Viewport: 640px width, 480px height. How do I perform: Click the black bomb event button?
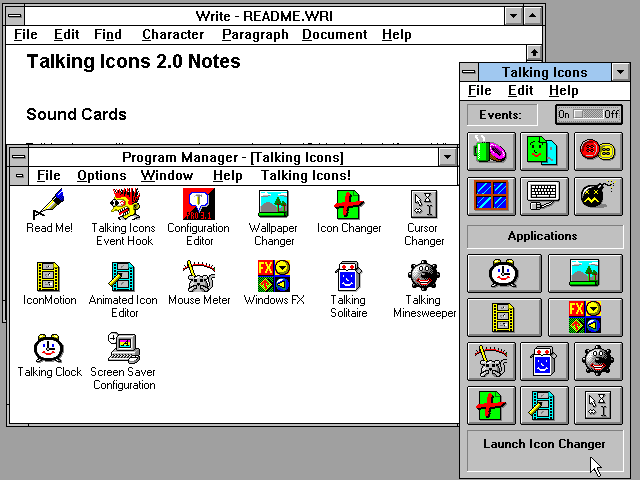[x=598, y=196]
